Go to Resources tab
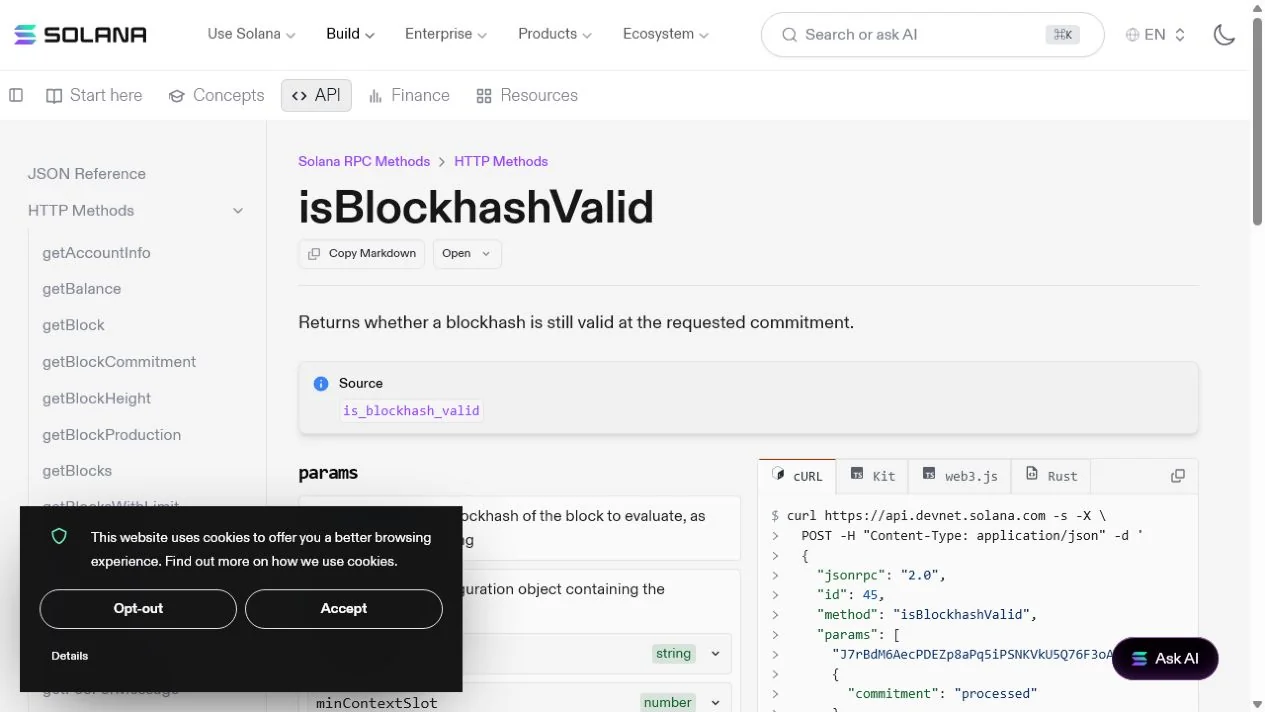 tap(527, 95)
